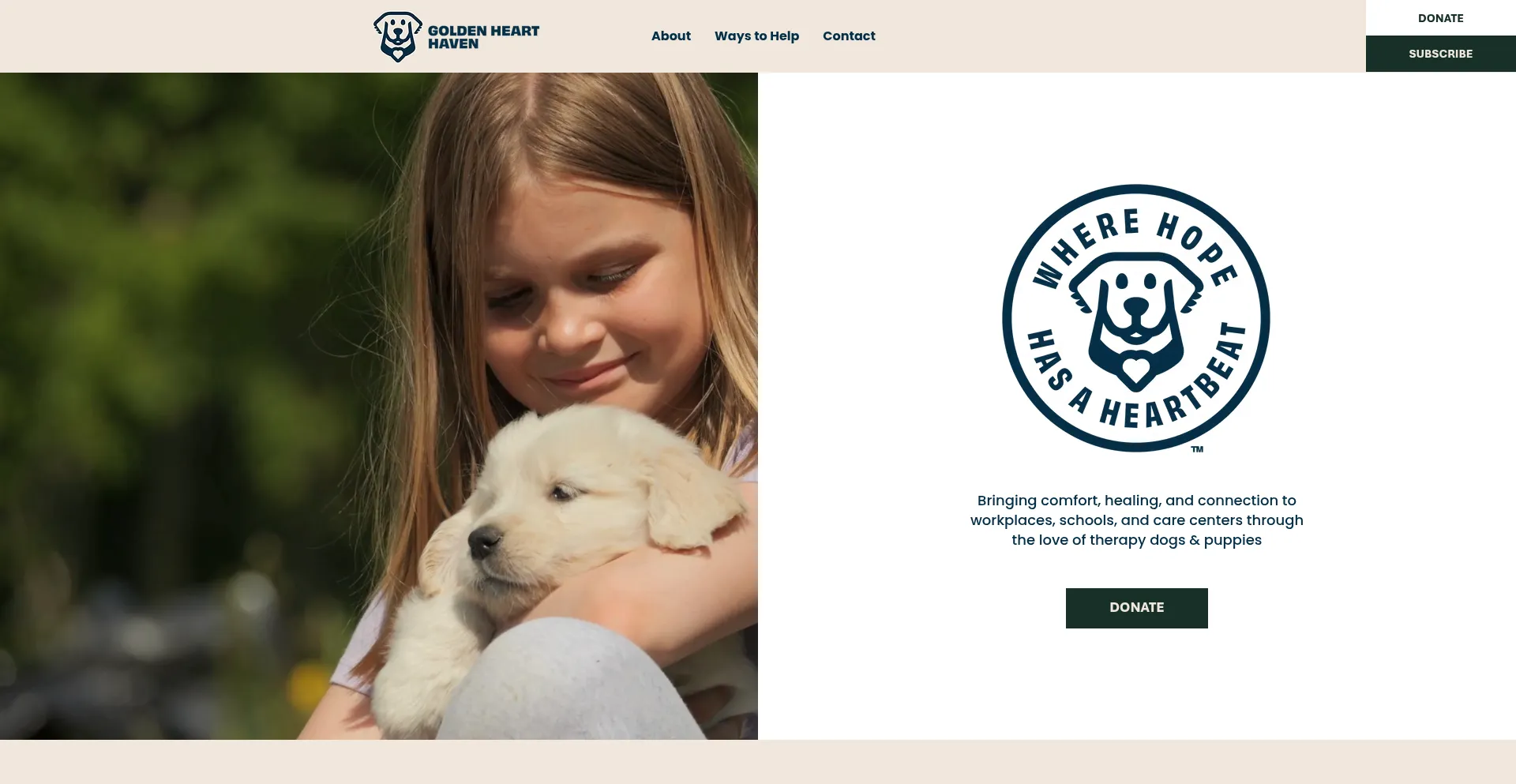Click the beige band below the hero section
This screenshot has height=784, width=1516.
point(758,762)
